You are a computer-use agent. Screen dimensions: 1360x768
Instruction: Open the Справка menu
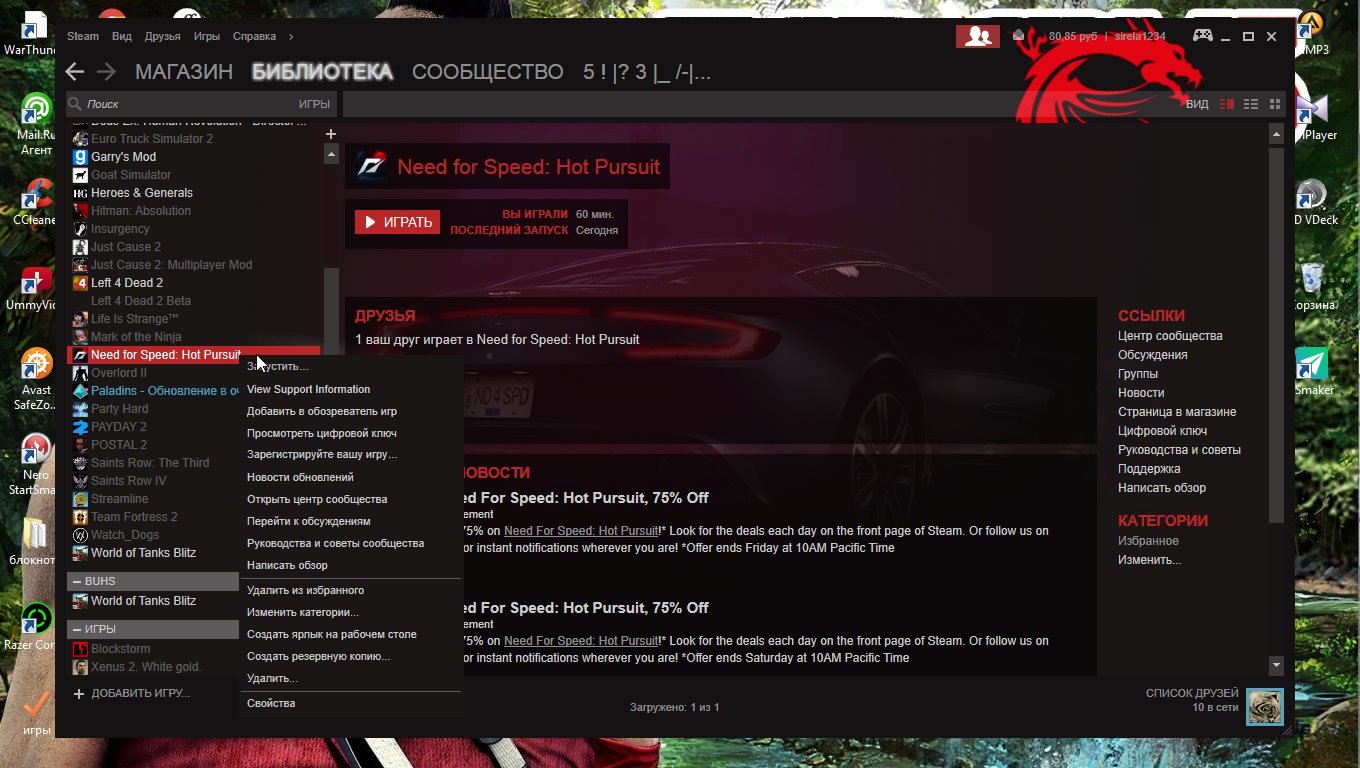click(254, 36)
